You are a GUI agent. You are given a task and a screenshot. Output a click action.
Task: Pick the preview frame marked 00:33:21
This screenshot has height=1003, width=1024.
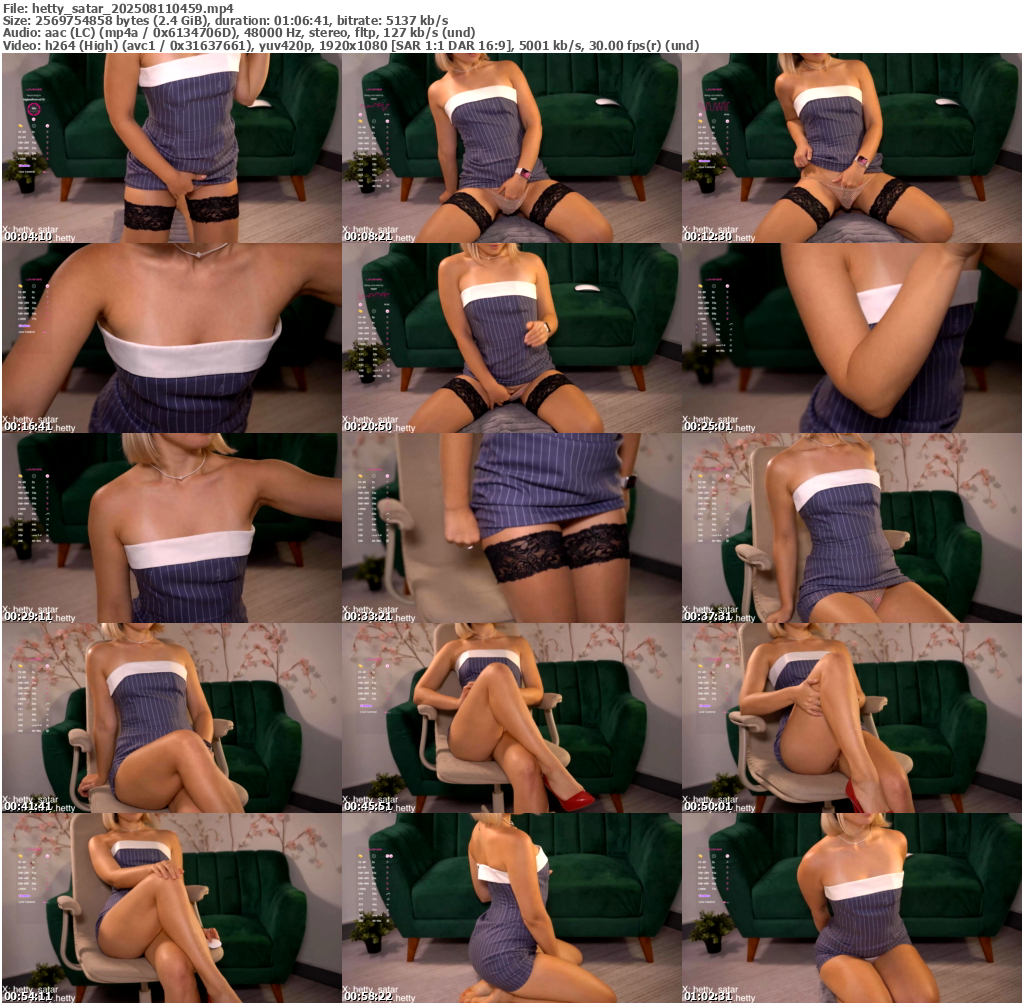click(511, 528)
